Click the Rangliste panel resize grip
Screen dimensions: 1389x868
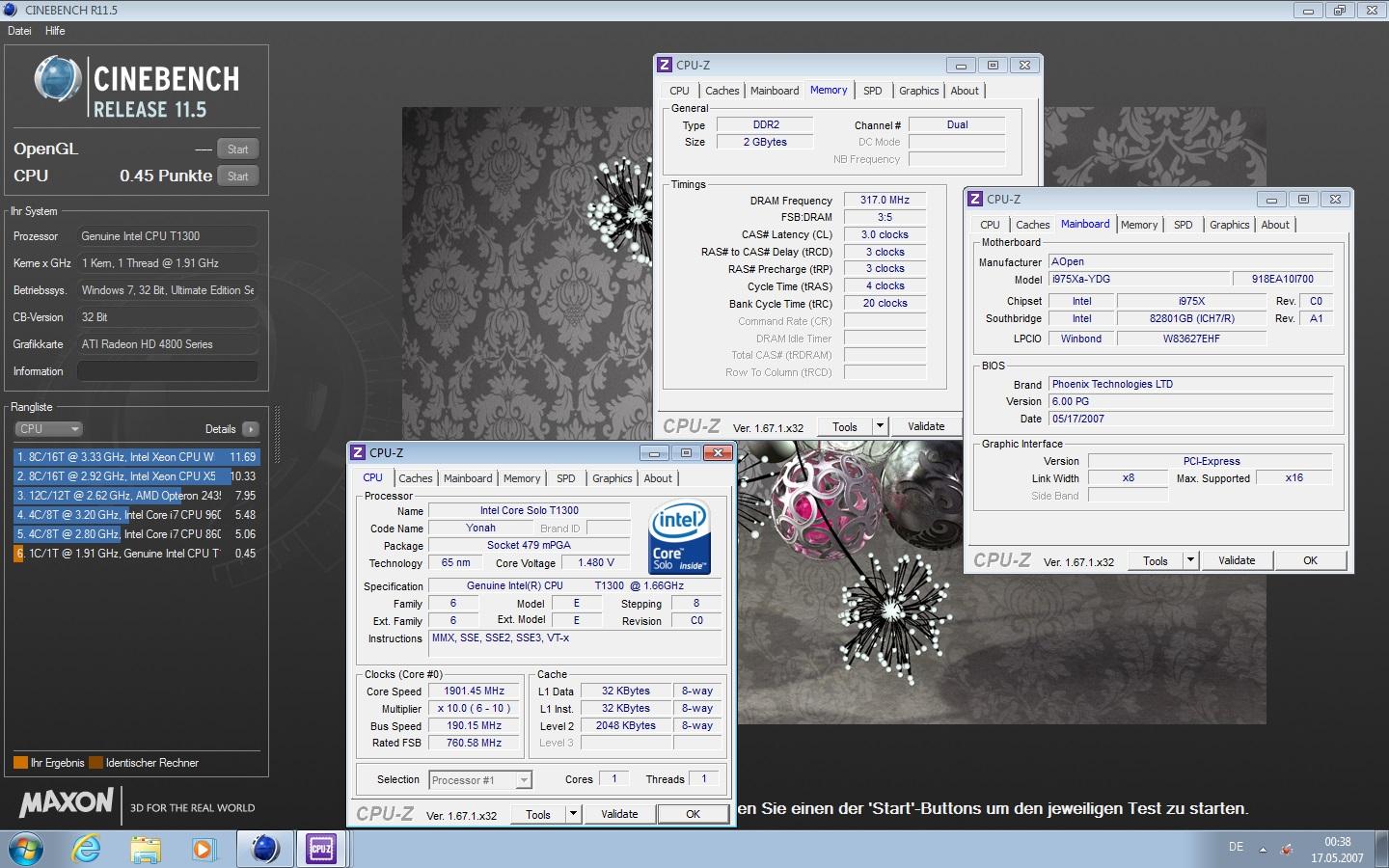278,434
